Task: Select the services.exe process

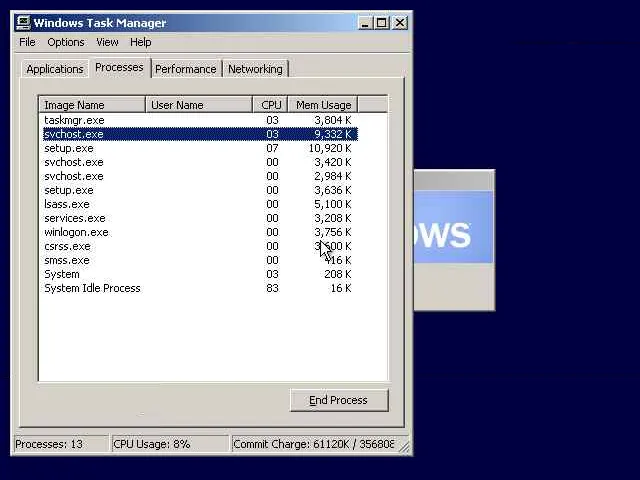Action: [x=200, y=218]
